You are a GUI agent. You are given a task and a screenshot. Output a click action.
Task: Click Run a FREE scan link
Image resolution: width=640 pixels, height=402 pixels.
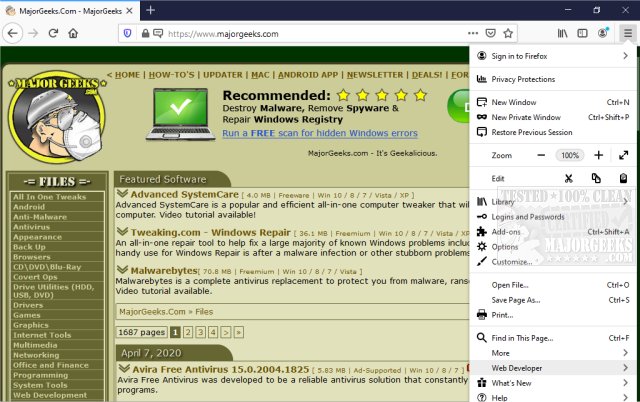pyautogui.click(x=320, y=133)
